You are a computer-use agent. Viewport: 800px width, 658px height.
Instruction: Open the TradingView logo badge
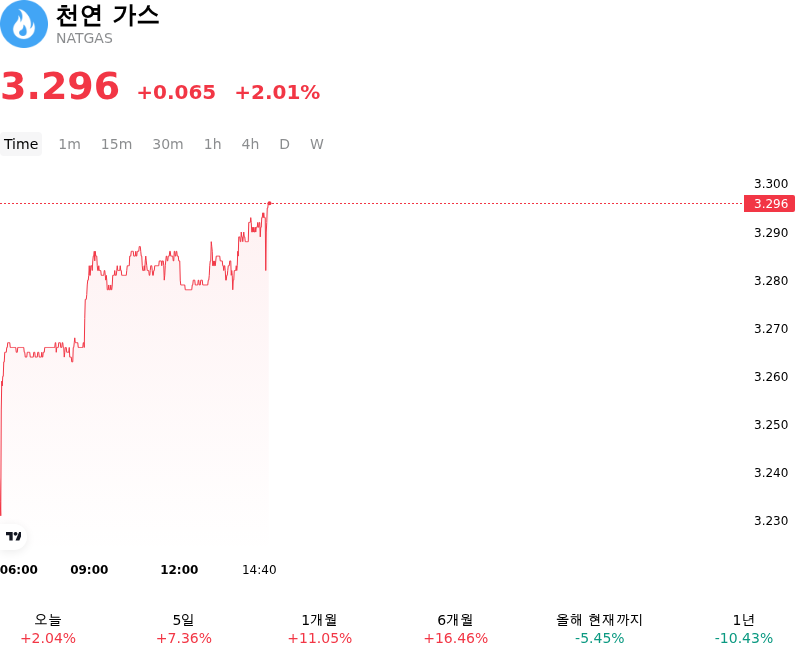click(13, 536)
